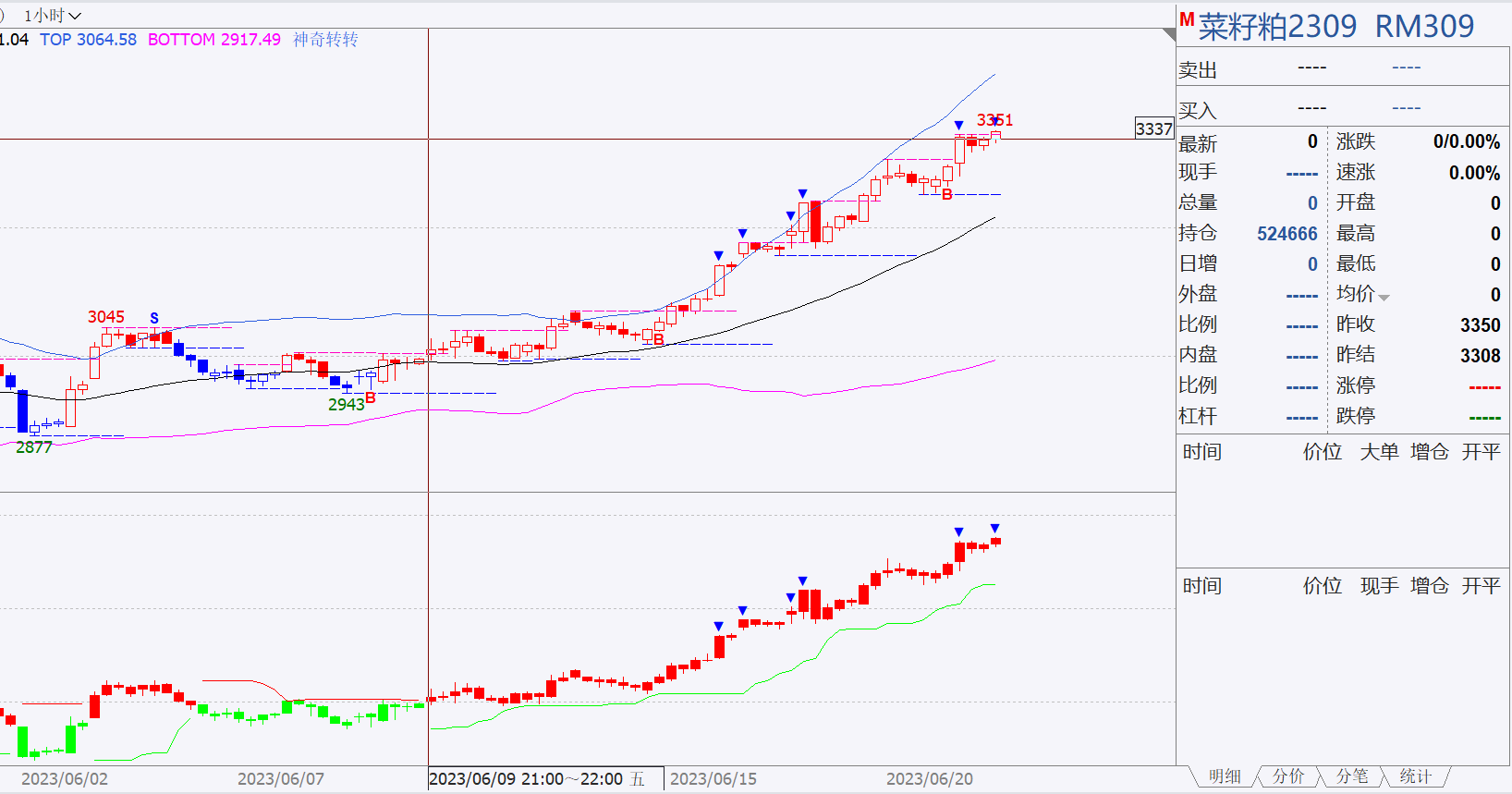Click the 2877 low price label

(34, 447)
